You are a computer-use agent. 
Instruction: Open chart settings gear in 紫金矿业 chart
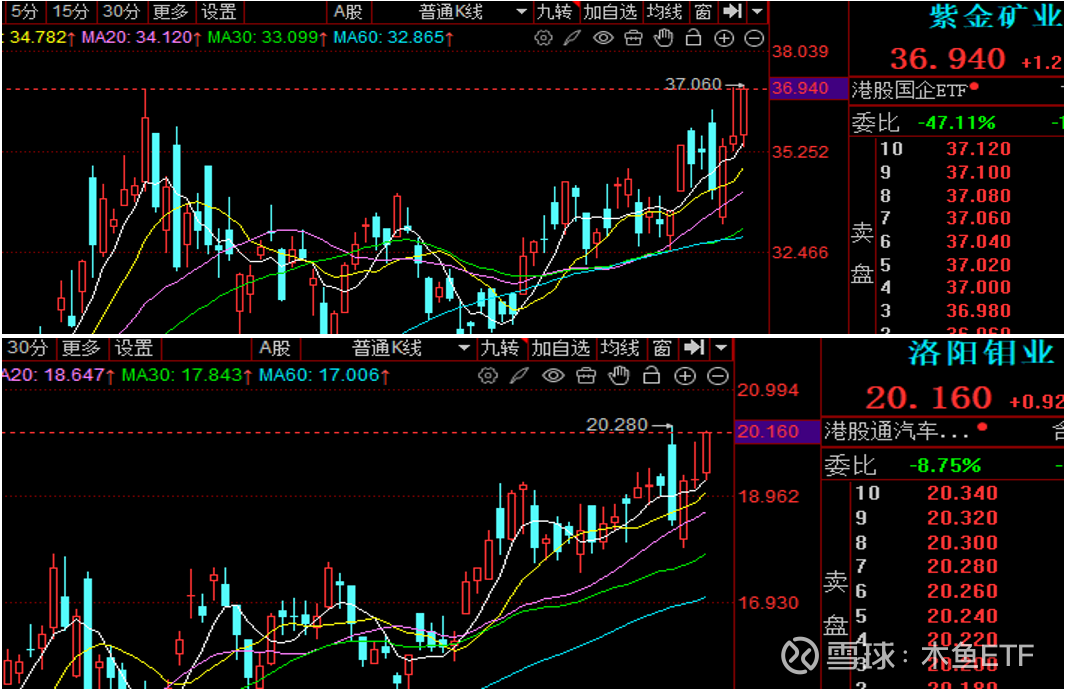point(543,38)
